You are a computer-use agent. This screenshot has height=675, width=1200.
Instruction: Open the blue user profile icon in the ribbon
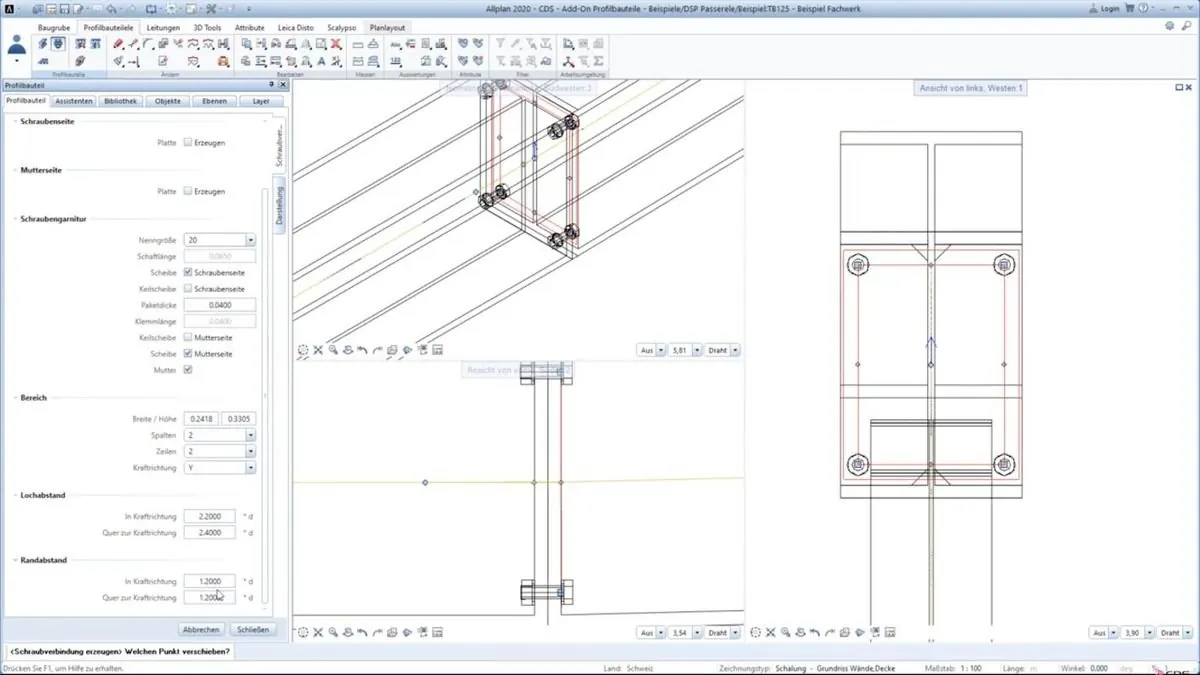point(17,46)
